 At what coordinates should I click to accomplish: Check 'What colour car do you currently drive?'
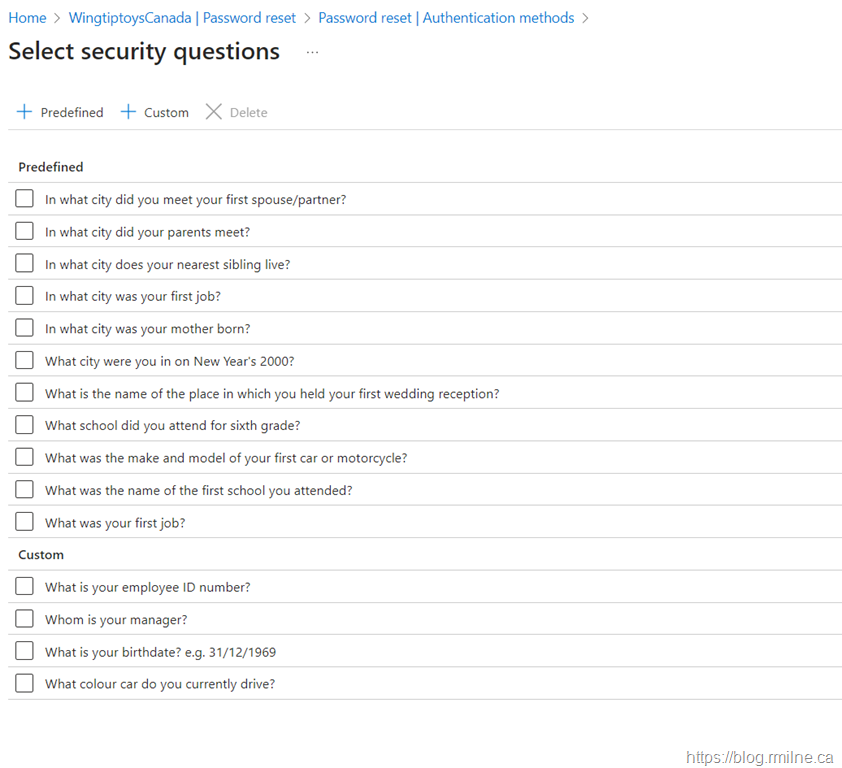(25, 683)
